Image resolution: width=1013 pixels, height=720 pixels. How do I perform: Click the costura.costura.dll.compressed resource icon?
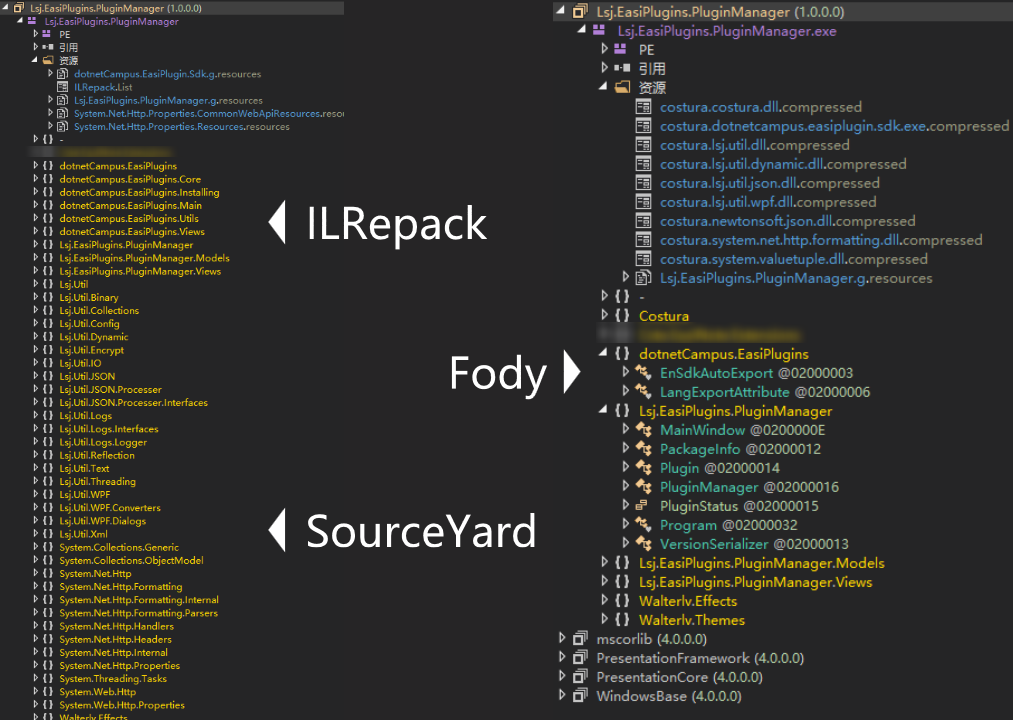pyautogui.click(x=644, y=107)
